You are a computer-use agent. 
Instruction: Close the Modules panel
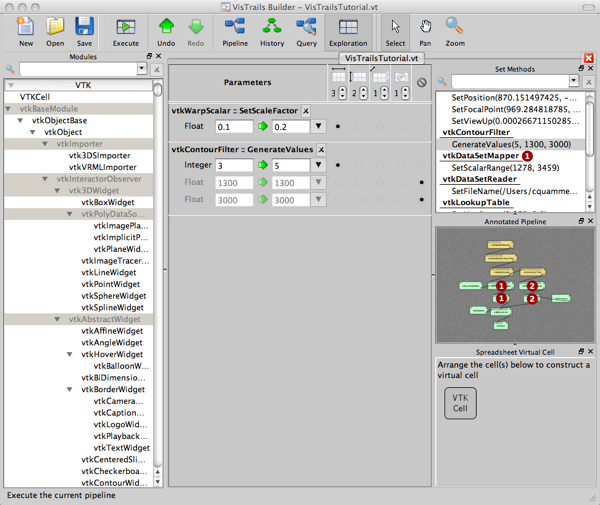coord(159,56)
